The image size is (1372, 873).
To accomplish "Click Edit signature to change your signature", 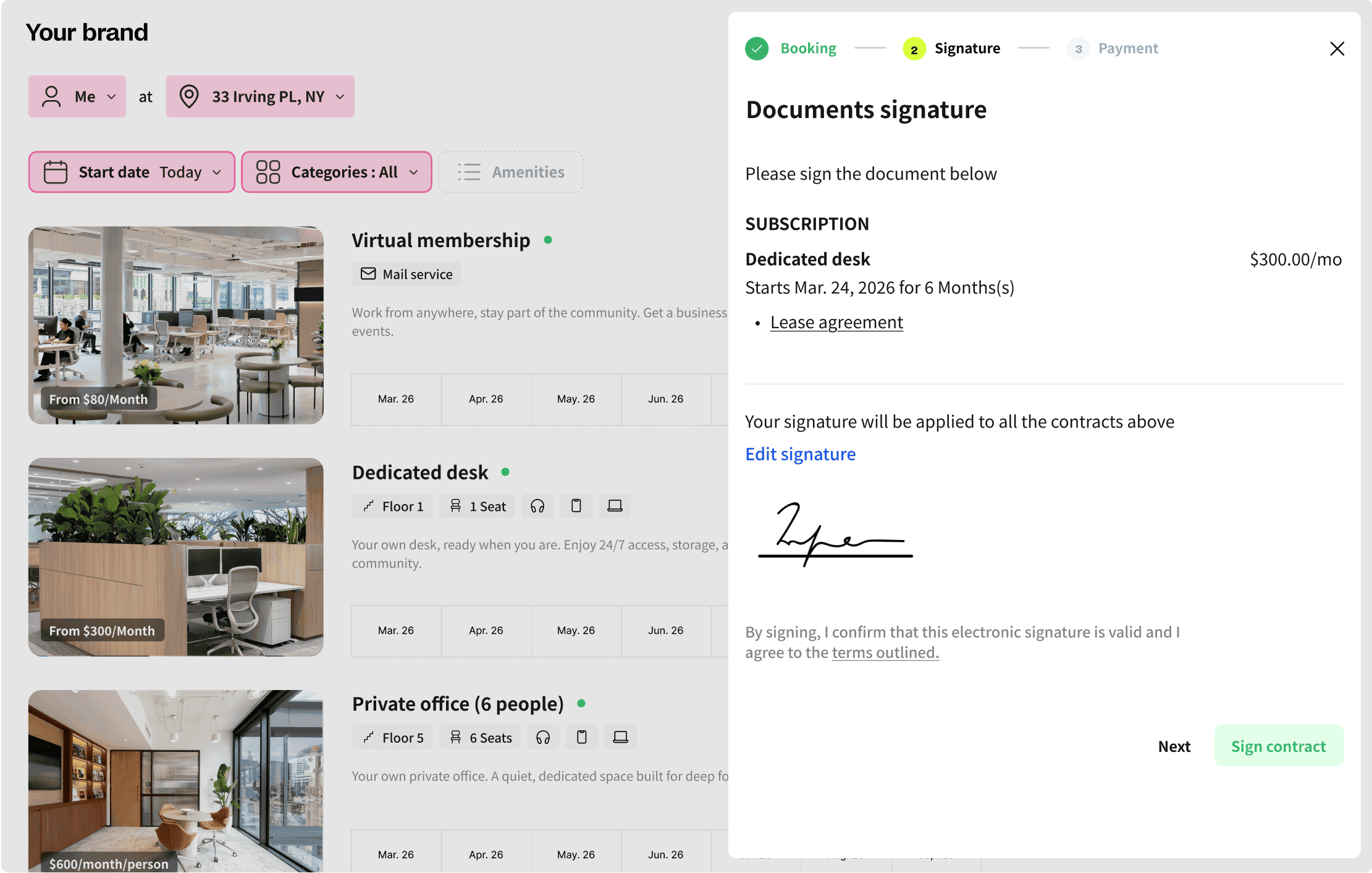I will pos(801,454).
